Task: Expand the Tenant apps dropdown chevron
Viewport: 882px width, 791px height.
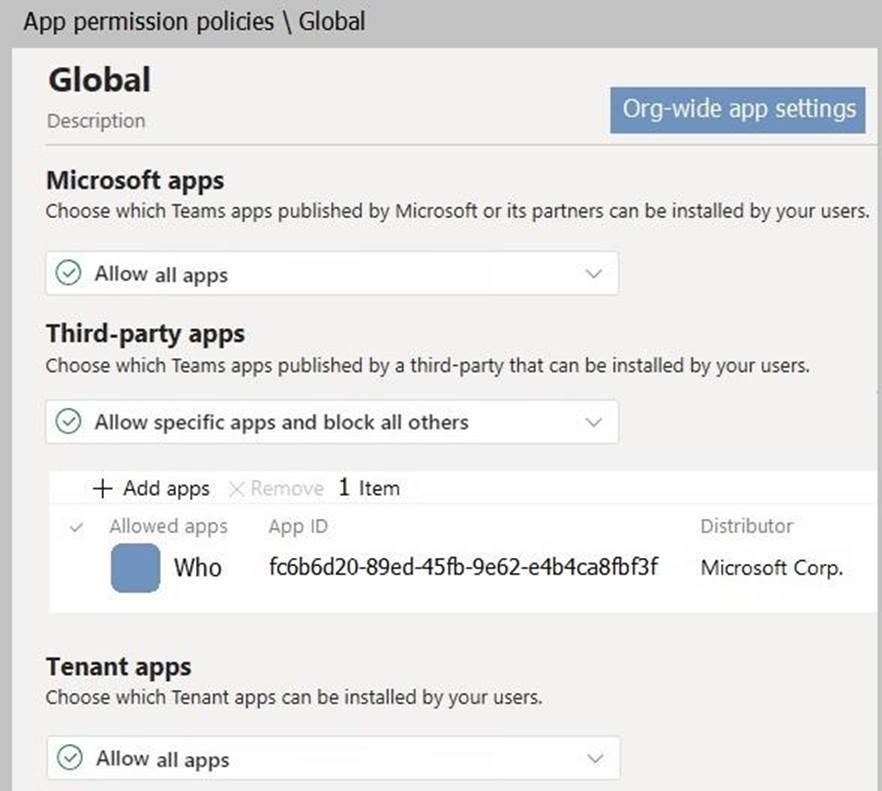Action: (594, 759)
